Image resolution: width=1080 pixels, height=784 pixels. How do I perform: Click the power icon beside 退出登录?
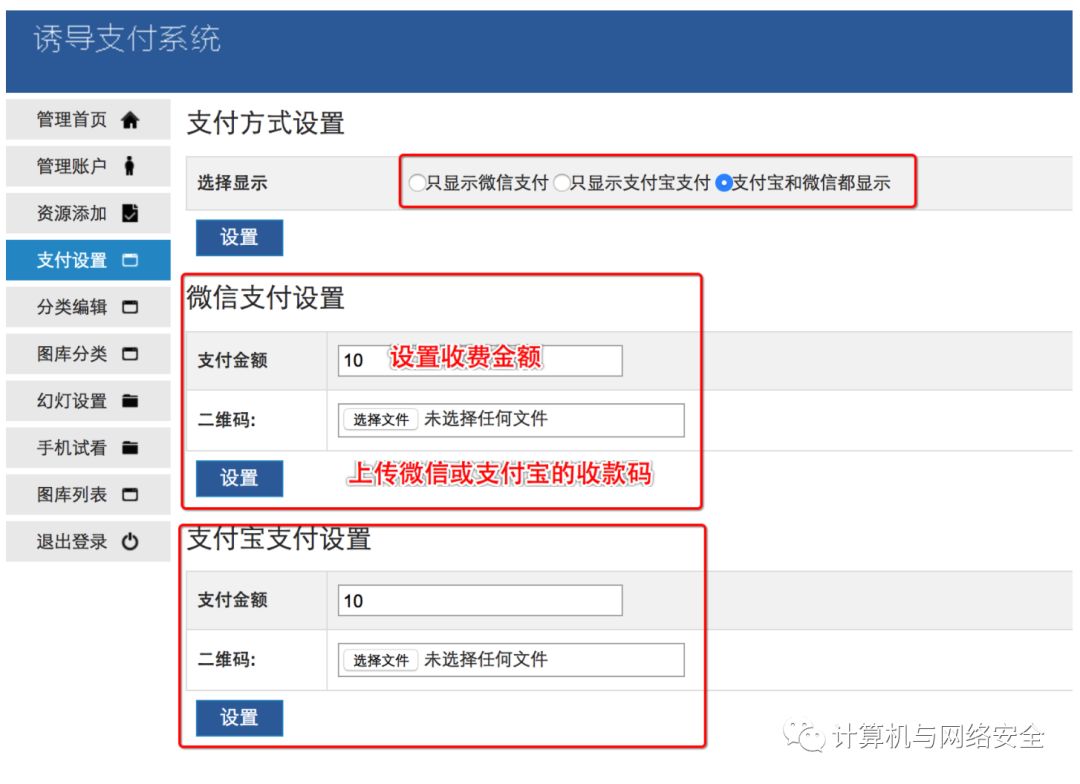click(130, 543)
